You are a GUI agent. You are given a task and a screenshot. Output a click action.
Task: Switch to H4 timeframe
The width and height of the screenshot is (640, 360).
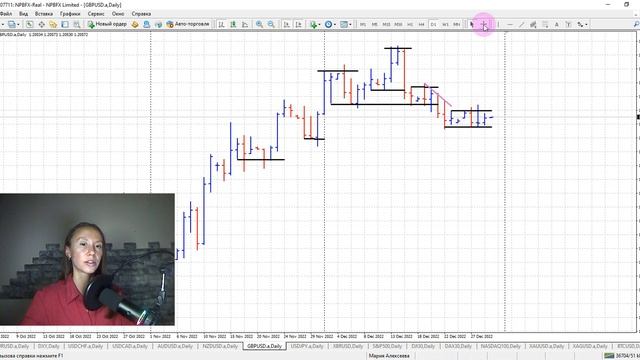pos(422,24)
